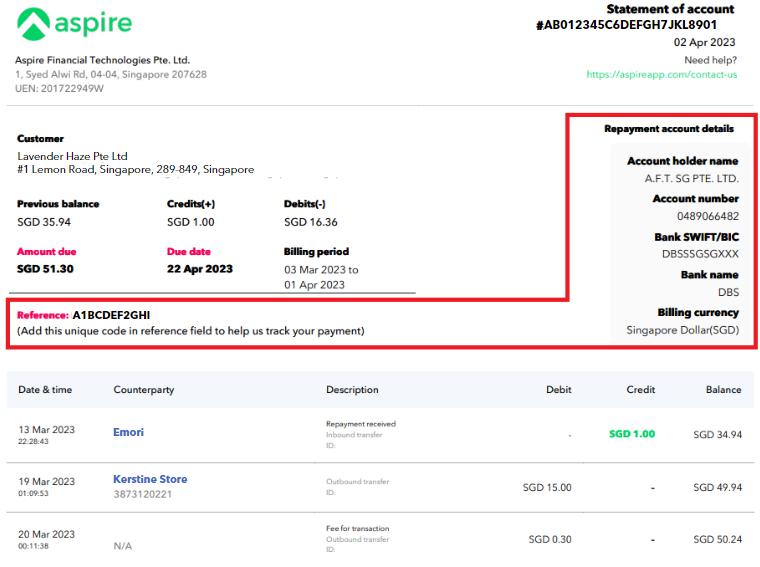The image size is (760, 567).
Task: Click the Repayment received description
Action: (x=361, y=424)
